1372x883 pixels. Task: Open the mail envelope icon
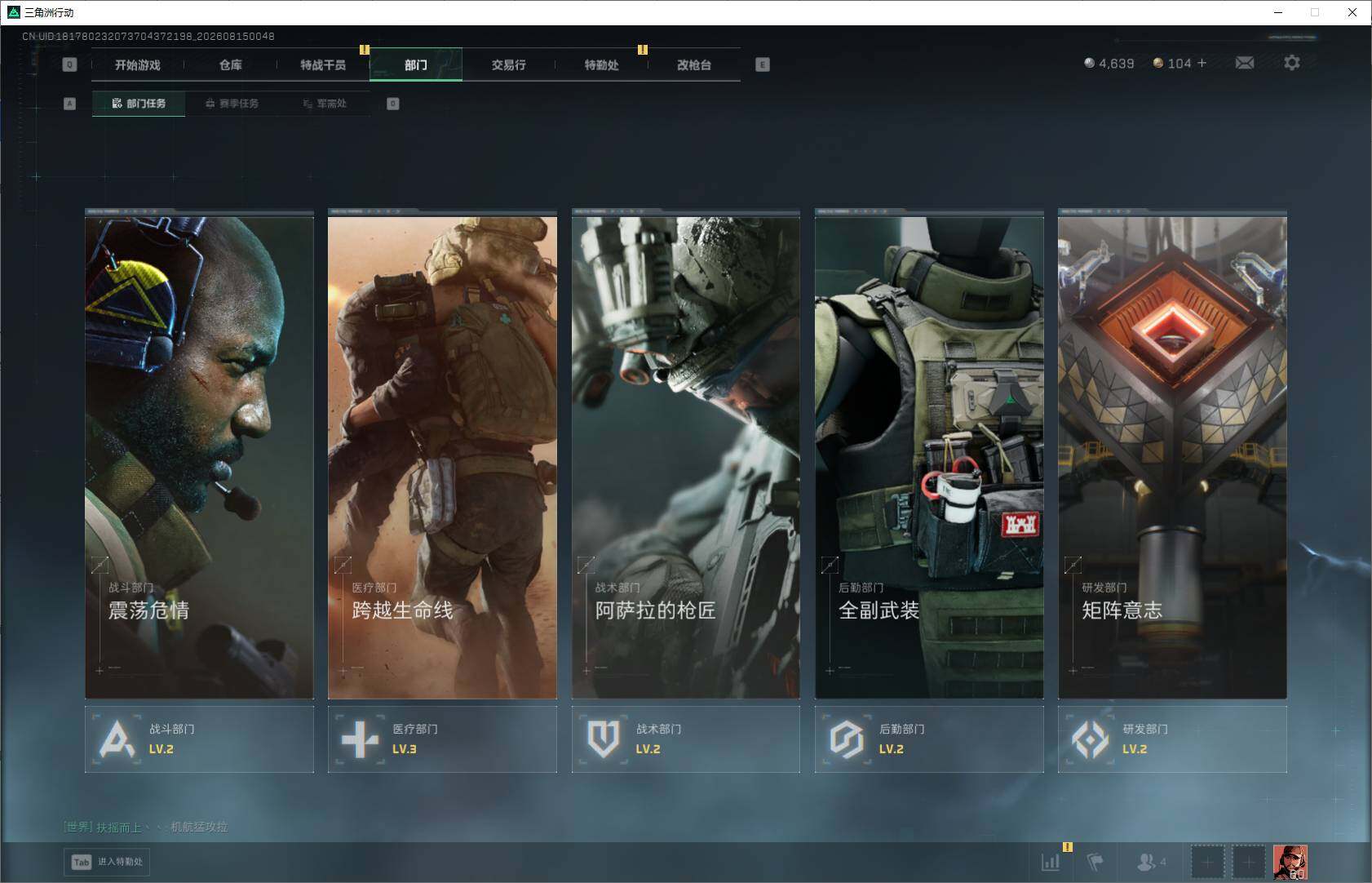(x=1244, y=63)
